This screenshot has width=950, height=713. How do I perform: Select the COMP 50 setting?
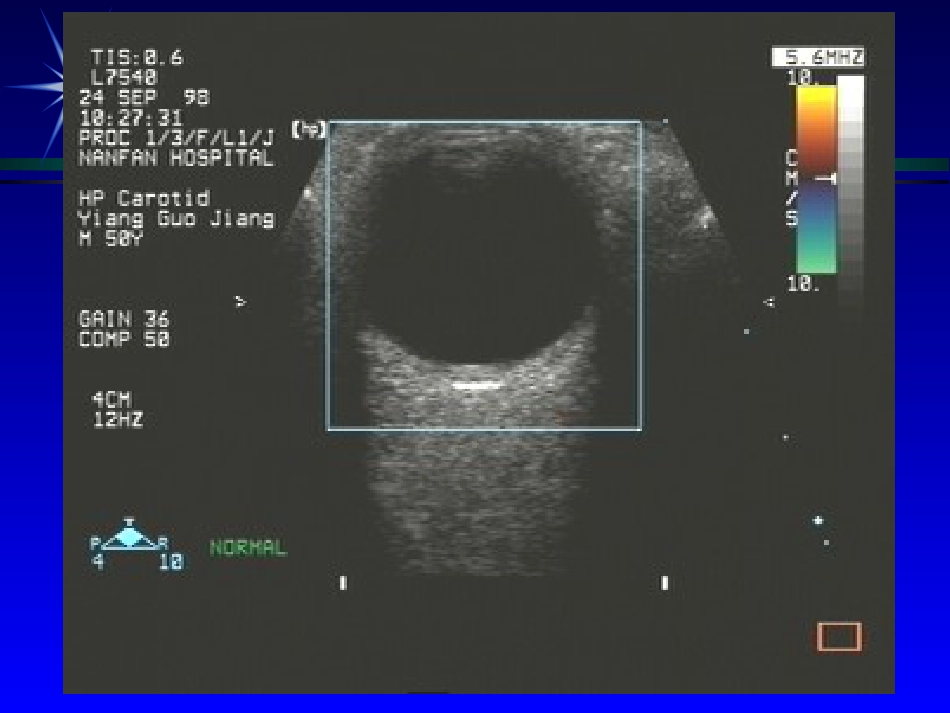point(124,339)
